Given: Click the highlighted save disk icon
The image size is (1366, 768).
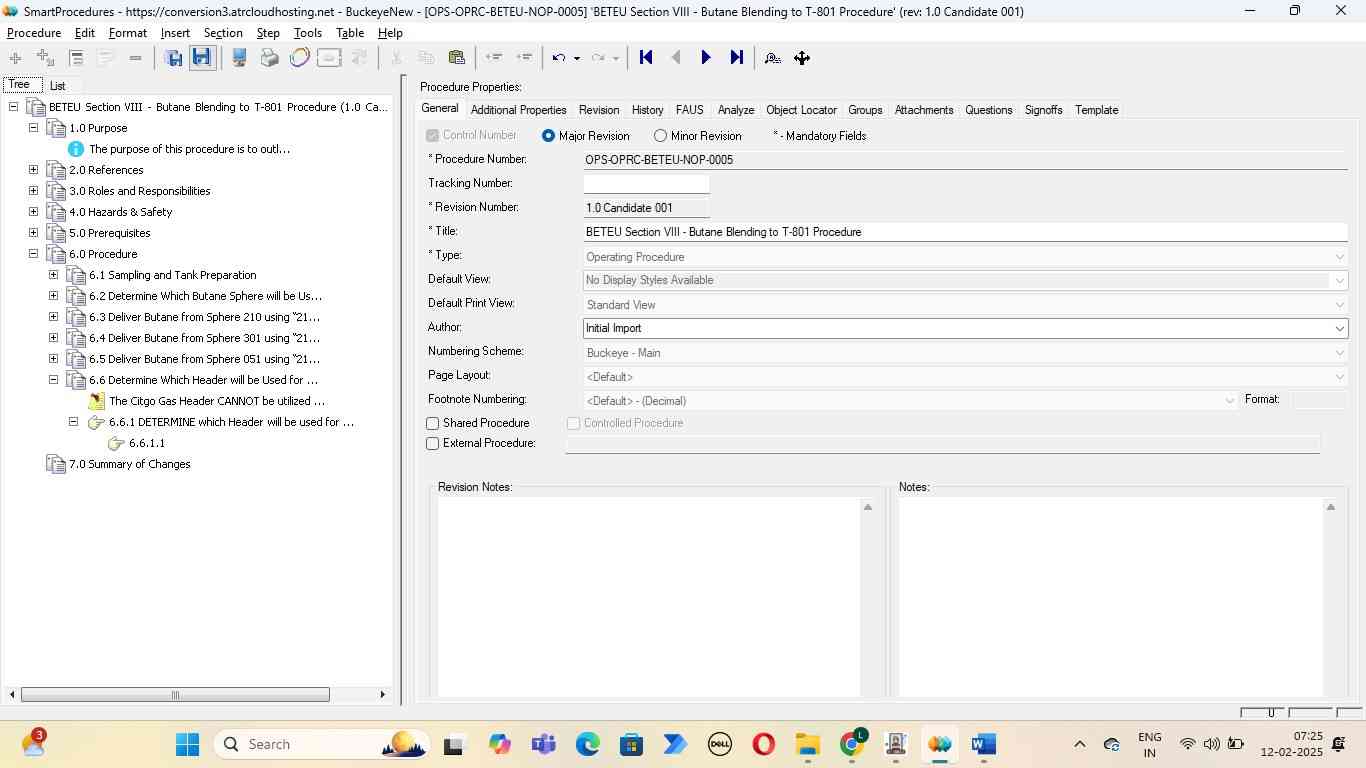Looking at the screenshot, I should tap(201, 58).
